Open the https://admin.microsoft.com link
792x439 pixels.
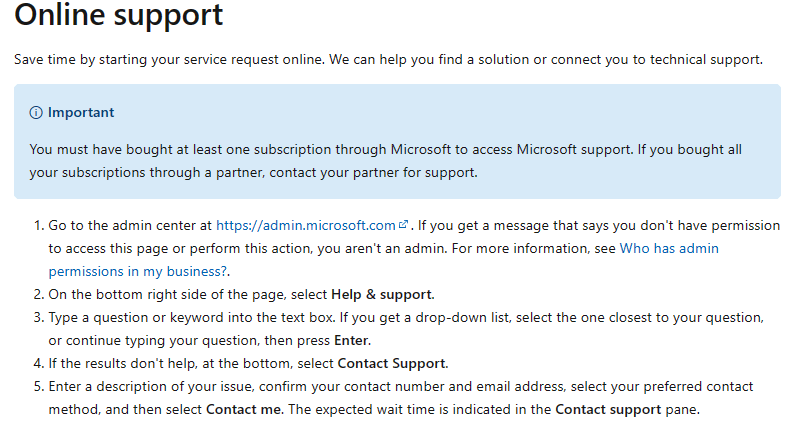(306, 225)
